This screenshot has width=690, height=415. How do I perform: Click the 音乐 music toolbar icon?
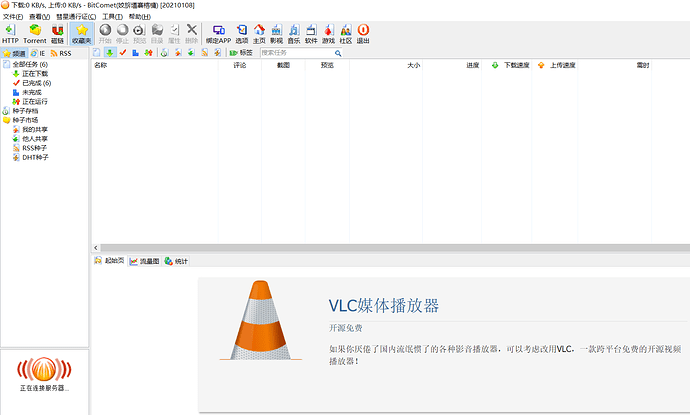(x=294, y=34)
